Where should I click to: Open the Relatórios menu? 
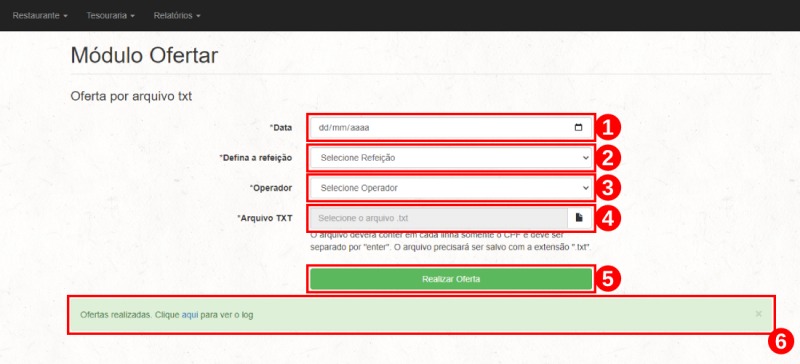(177, 15)
